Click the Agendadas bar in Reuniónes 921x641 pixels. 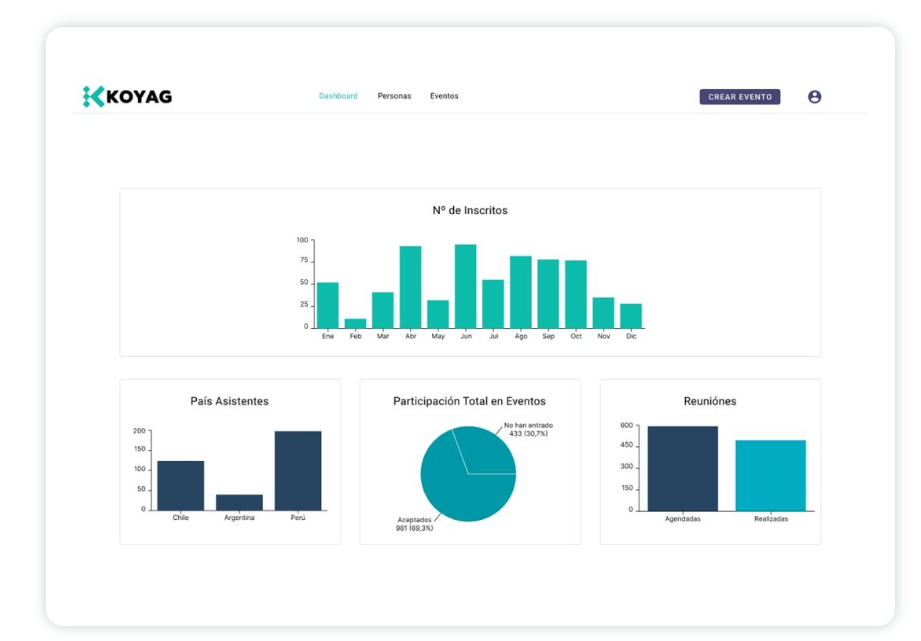click(682, 468)
